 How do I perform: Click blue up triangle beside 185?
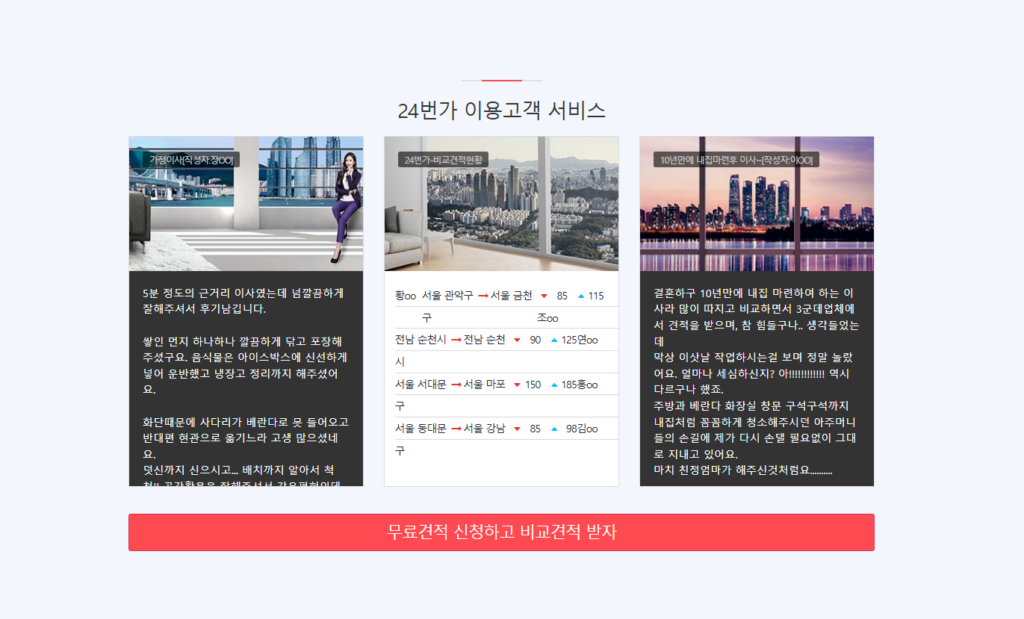pyautogui.click(x=554, y=385)
